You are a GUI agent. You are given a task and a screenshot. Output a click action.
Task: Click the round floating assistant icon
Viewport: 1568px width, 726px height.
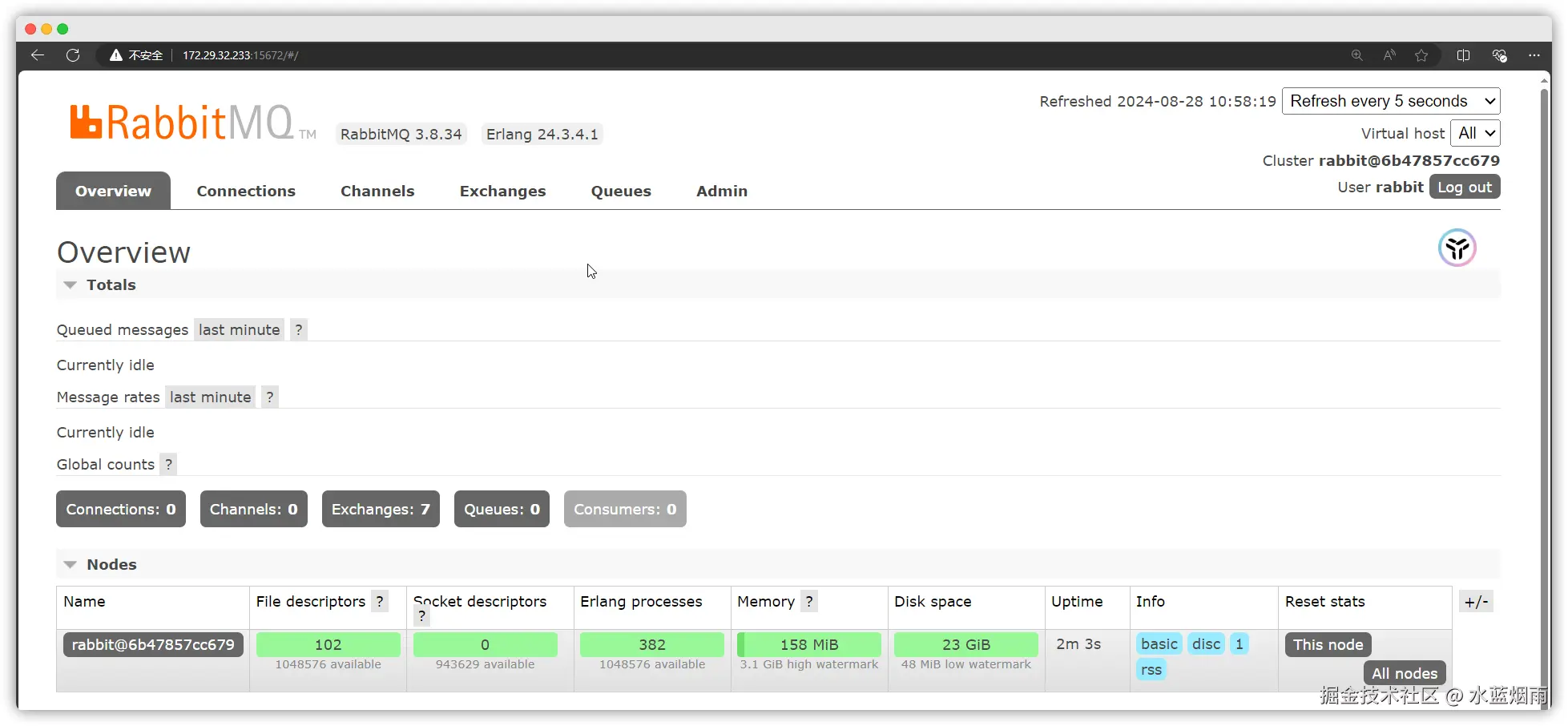[x=1457, y=248]
